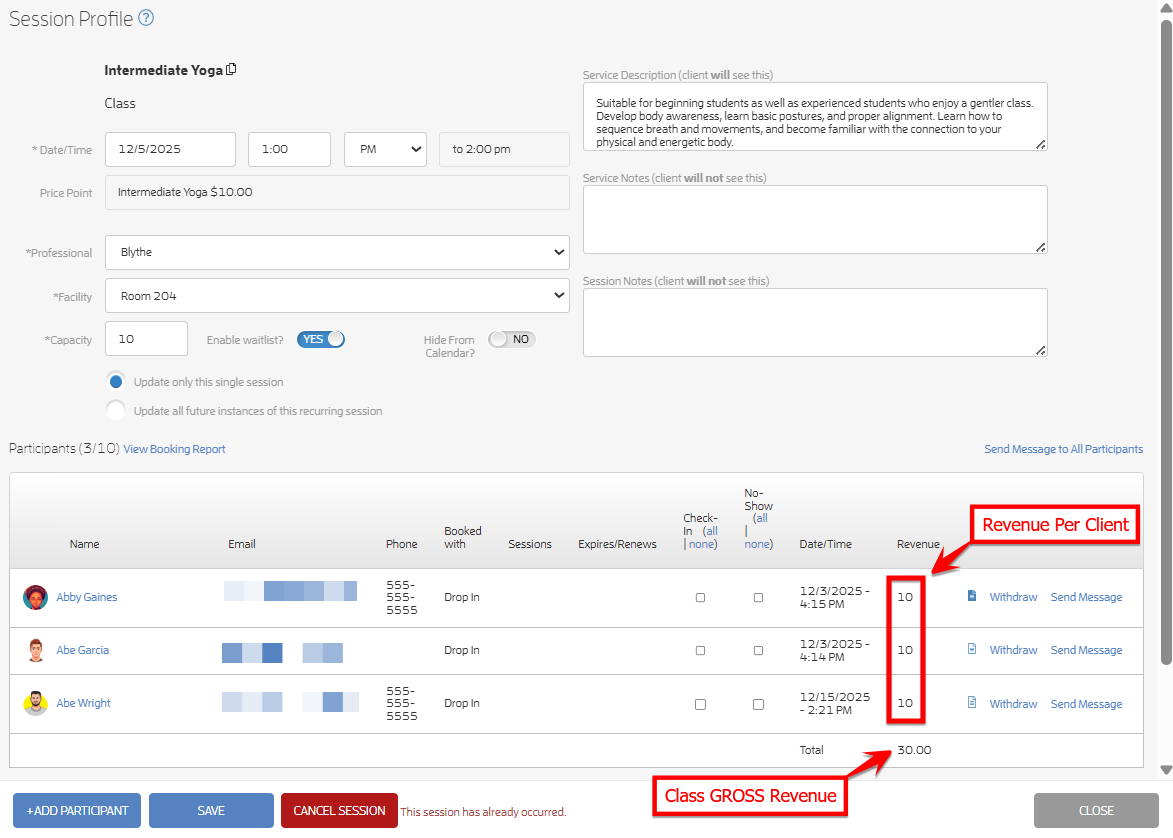Viewport: 1173px width, 838px height.
Task: Click Send Message to All Participants
Action: 1063,449
